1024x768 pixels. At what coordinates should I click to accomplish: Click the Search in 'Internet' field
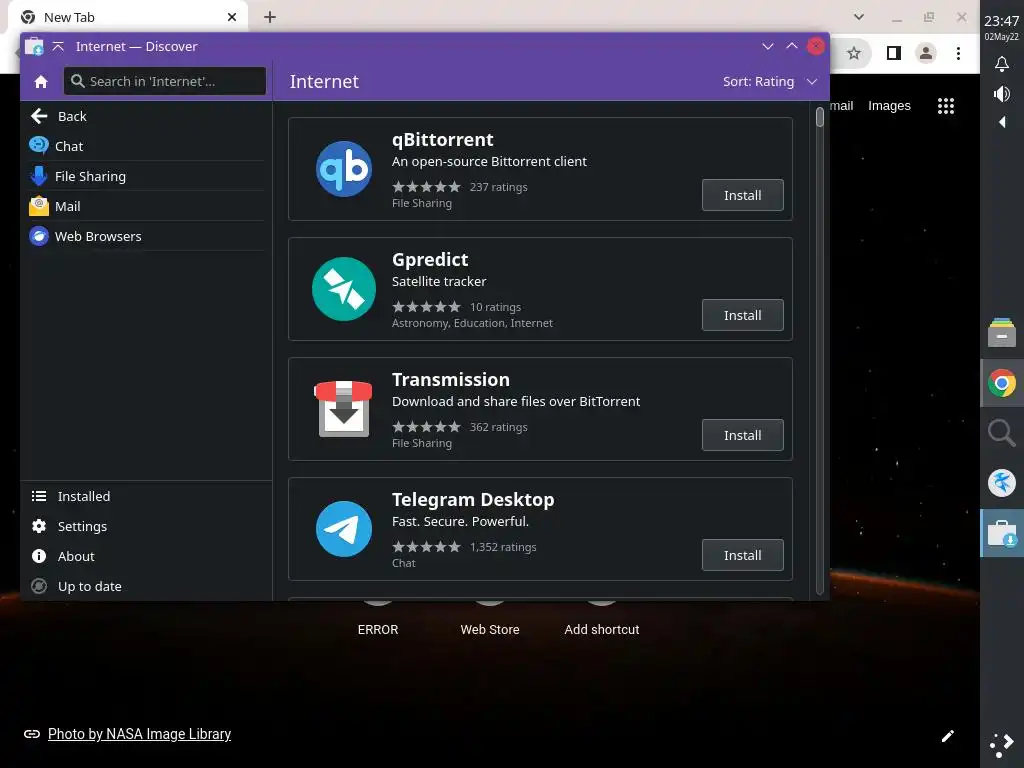click(x=165, y=82)
